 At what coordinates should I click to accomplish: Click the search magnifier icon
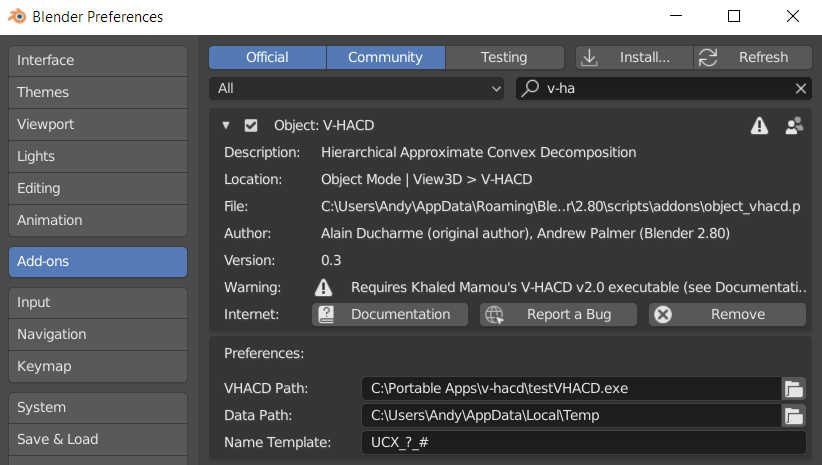[x=531, y=88]
